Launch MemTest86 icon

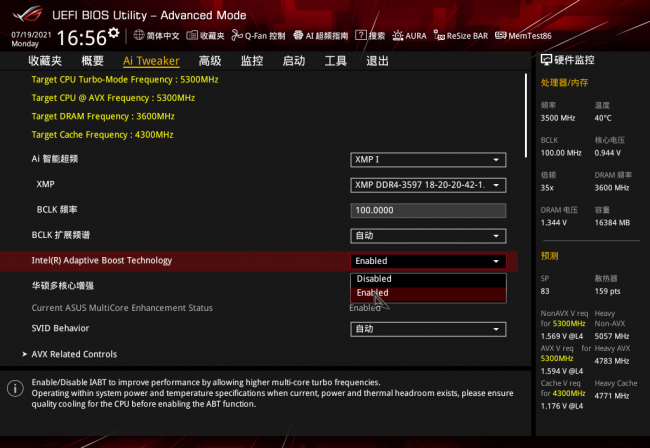click(x=500, y=35)
